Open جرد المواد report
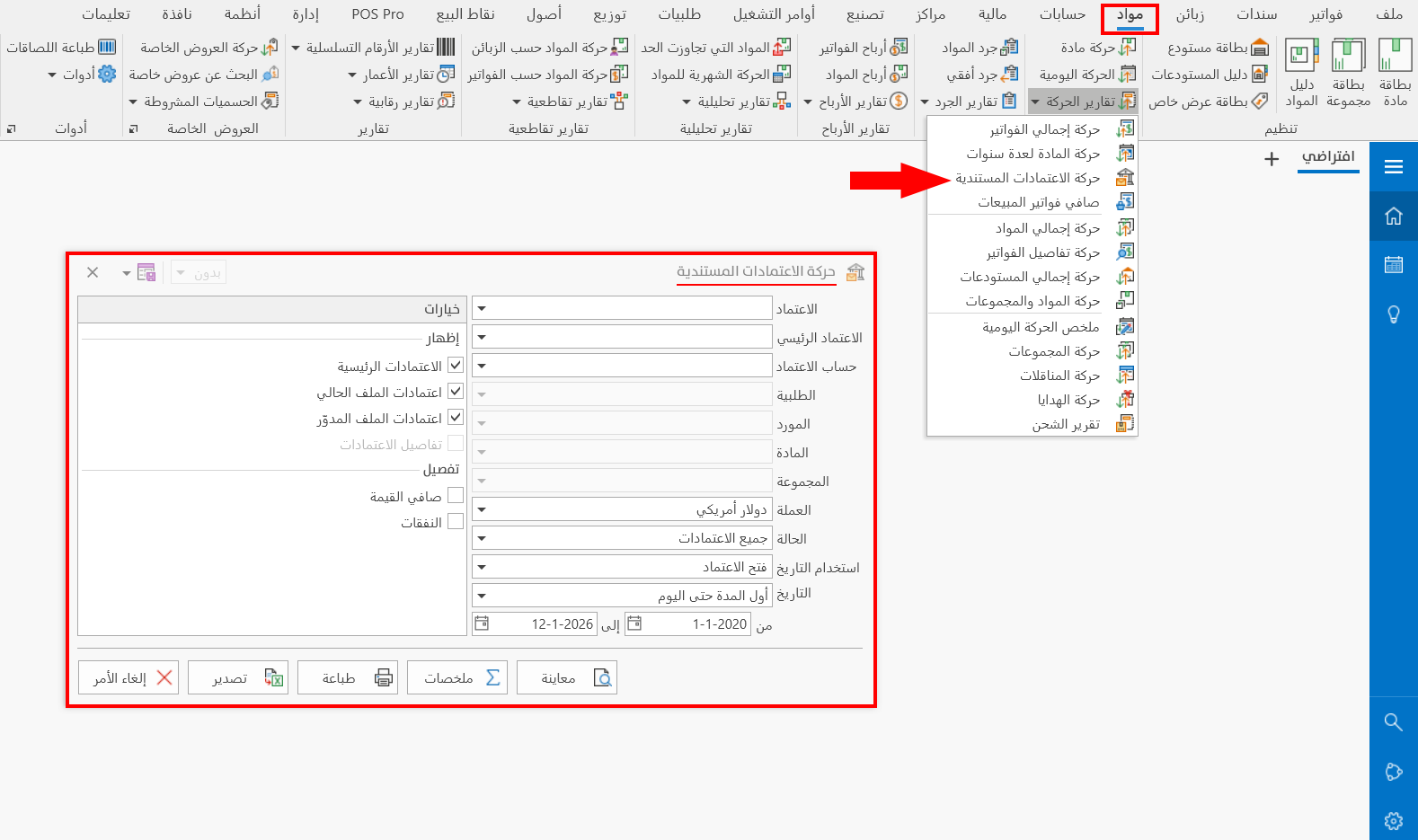The width and height of the screenshot is (1418, 840). coord(979,48)
